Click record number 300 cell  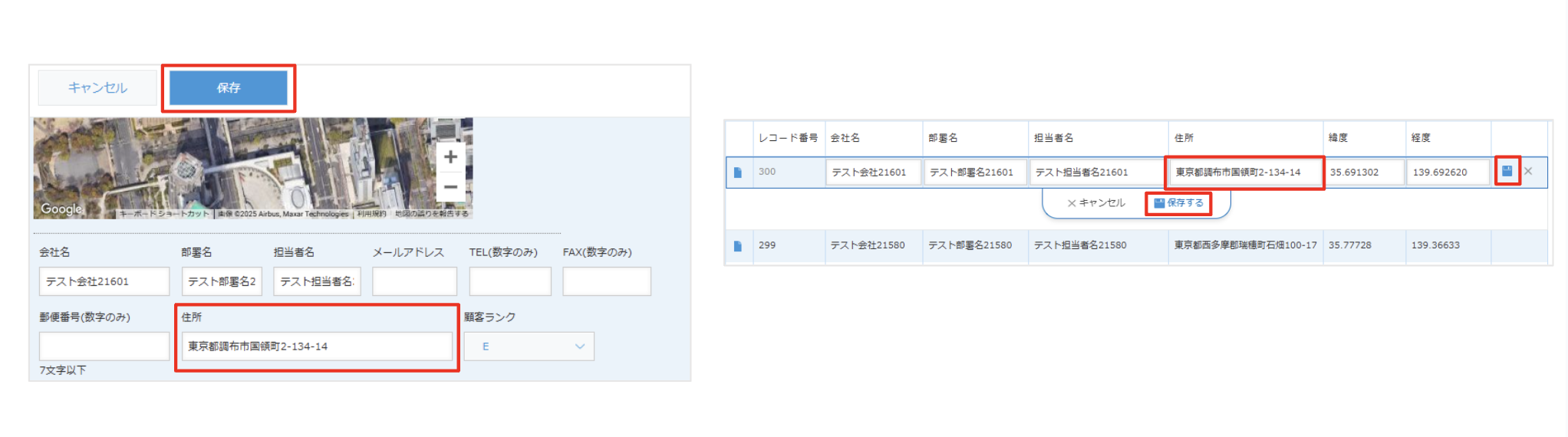767,172
